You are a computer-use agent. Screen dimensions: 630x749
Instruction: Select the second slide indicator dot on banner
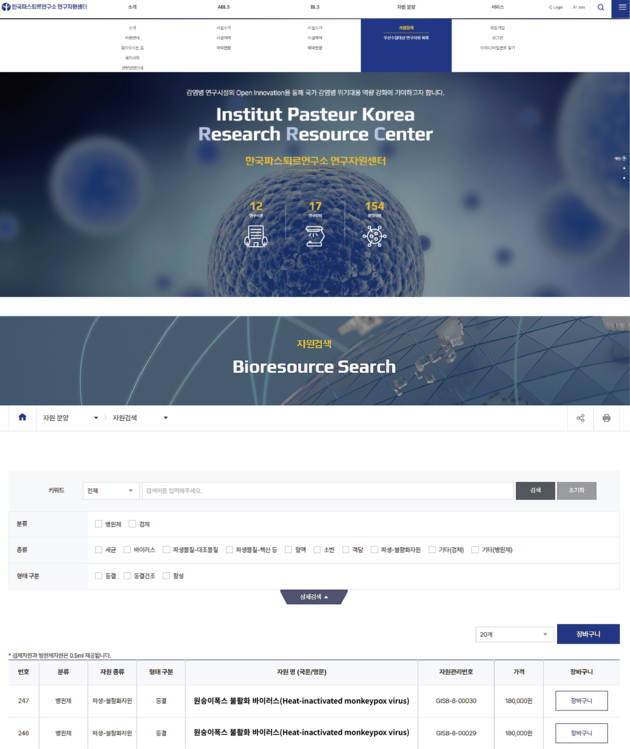point(624,168)
